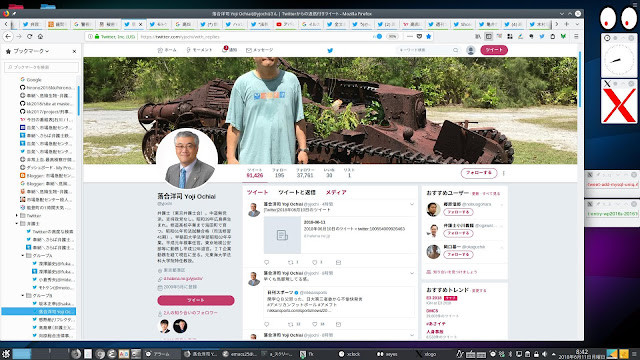Viewport: 640px width, 360px height.
Task: Open the library icon in Firefox toolbar
Action: (x=478, y=36)
